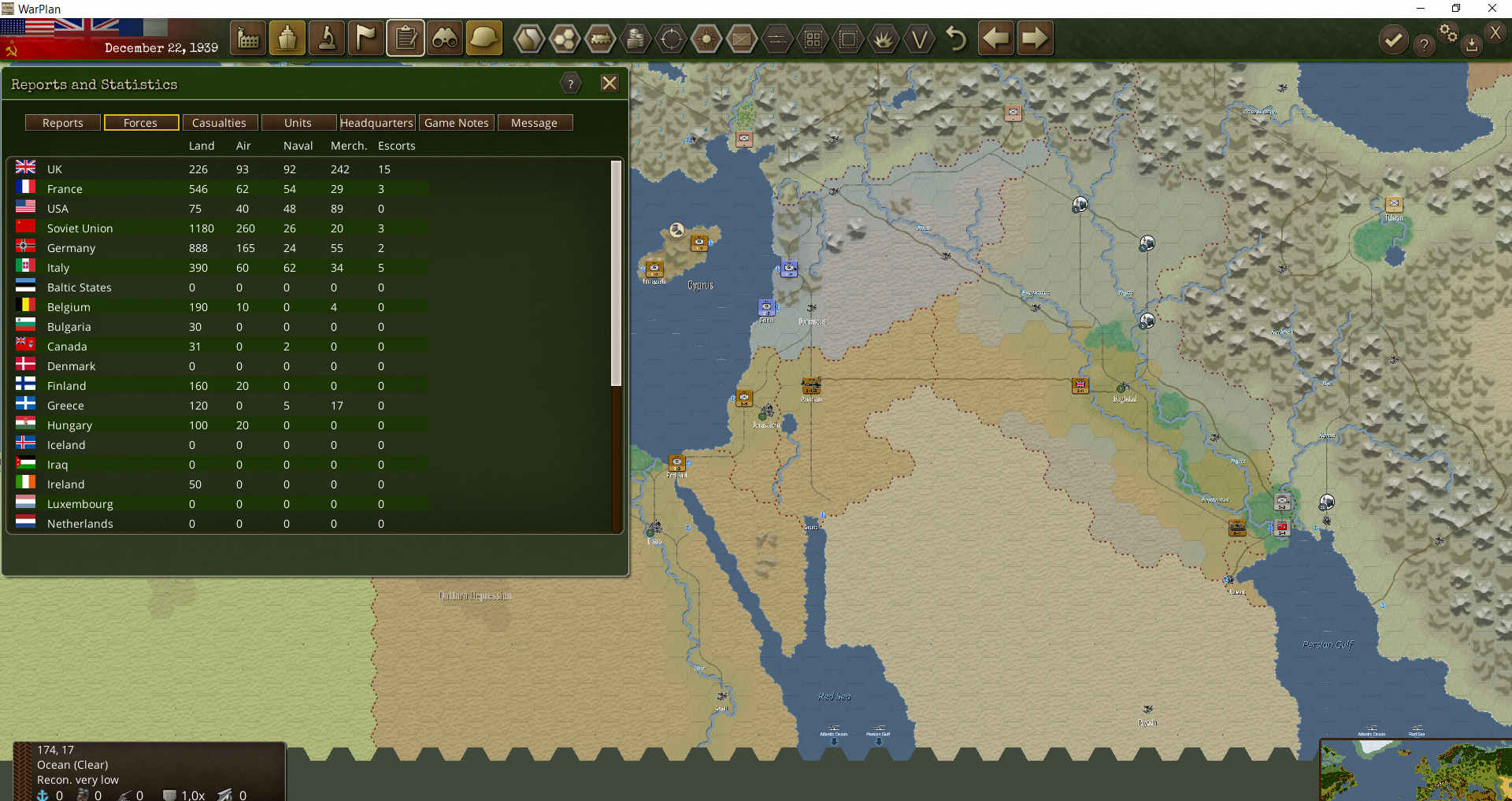The height and width of the screenshot is (801, 1512).
Task: Open the Casualties tab
Action: (x=220, y=123)
